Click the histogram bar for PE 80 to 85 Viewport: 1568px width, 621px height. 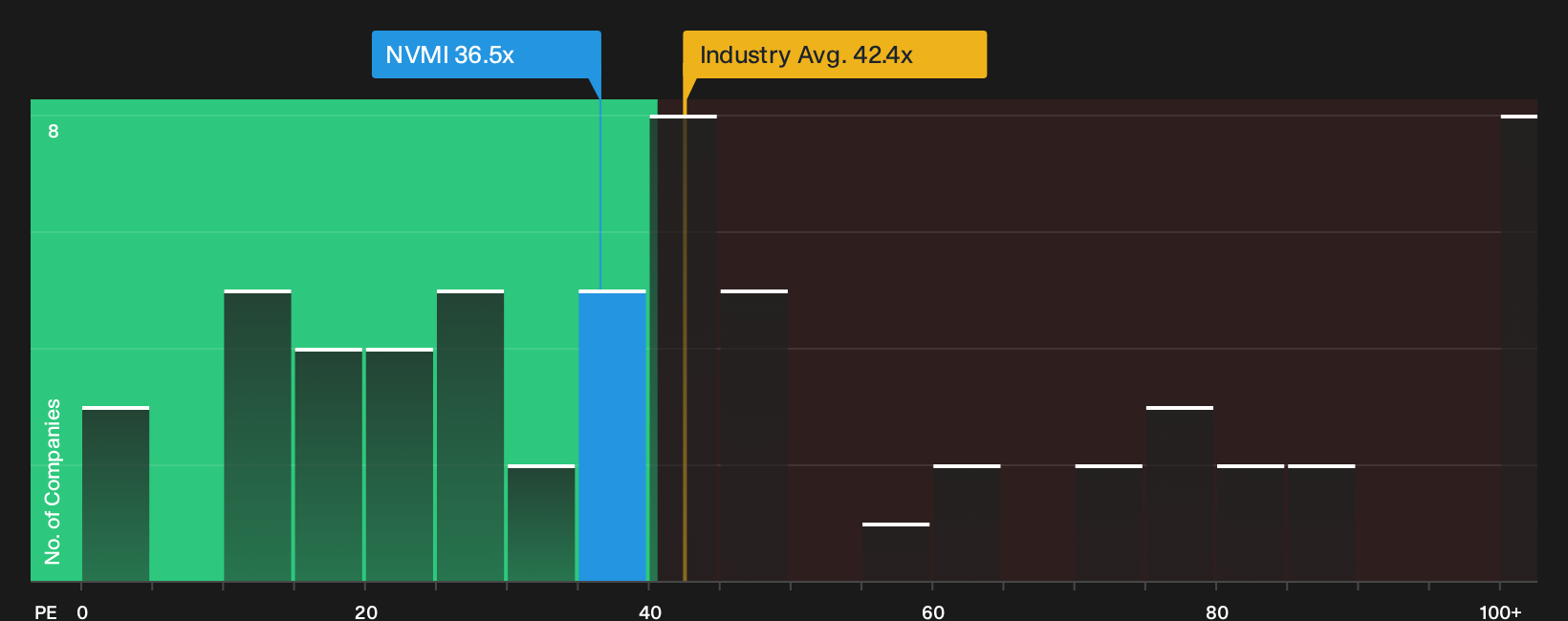pos(1251,523)
